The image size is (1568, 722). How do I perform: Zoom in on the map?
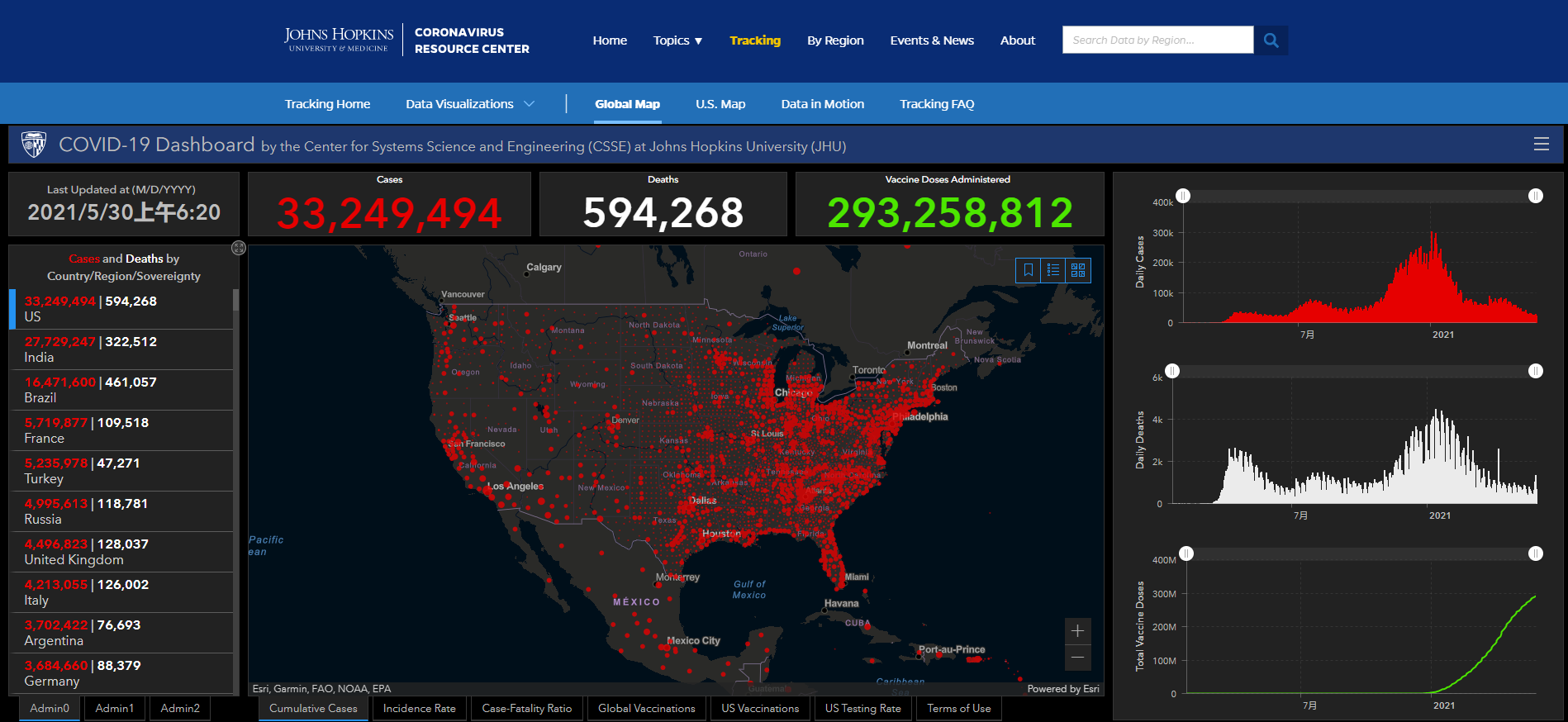click(1077, 631)
